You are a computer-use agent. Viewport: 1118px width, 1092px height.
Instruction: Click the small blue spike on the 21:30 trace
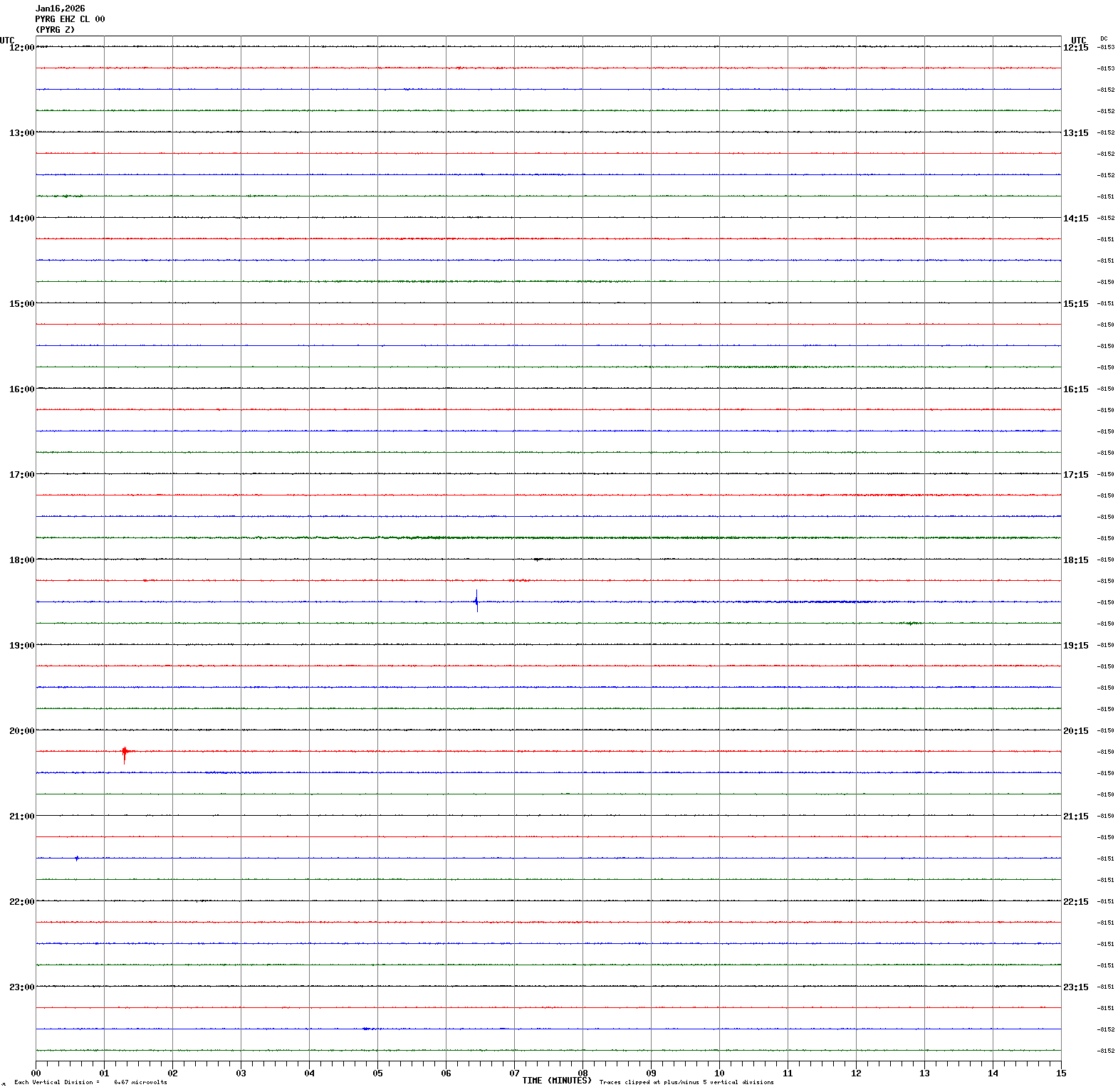click(x=77, y=859)
